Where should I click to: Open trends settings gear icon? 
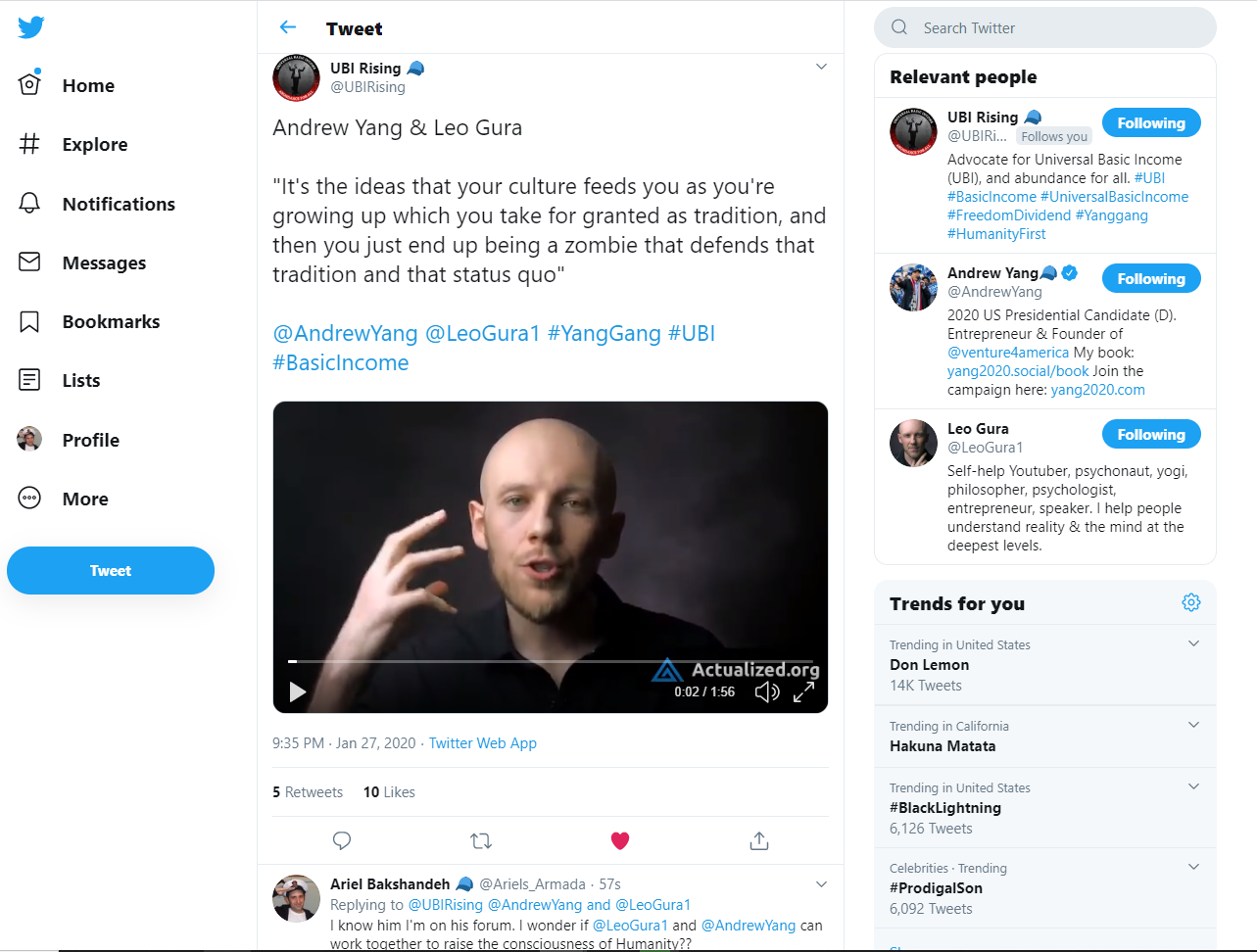(1191, 602)
